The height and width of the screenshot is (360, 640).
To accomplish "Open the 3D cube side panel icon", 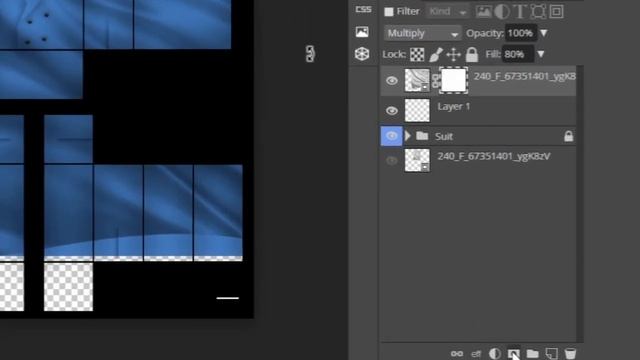I will [362, 53].
